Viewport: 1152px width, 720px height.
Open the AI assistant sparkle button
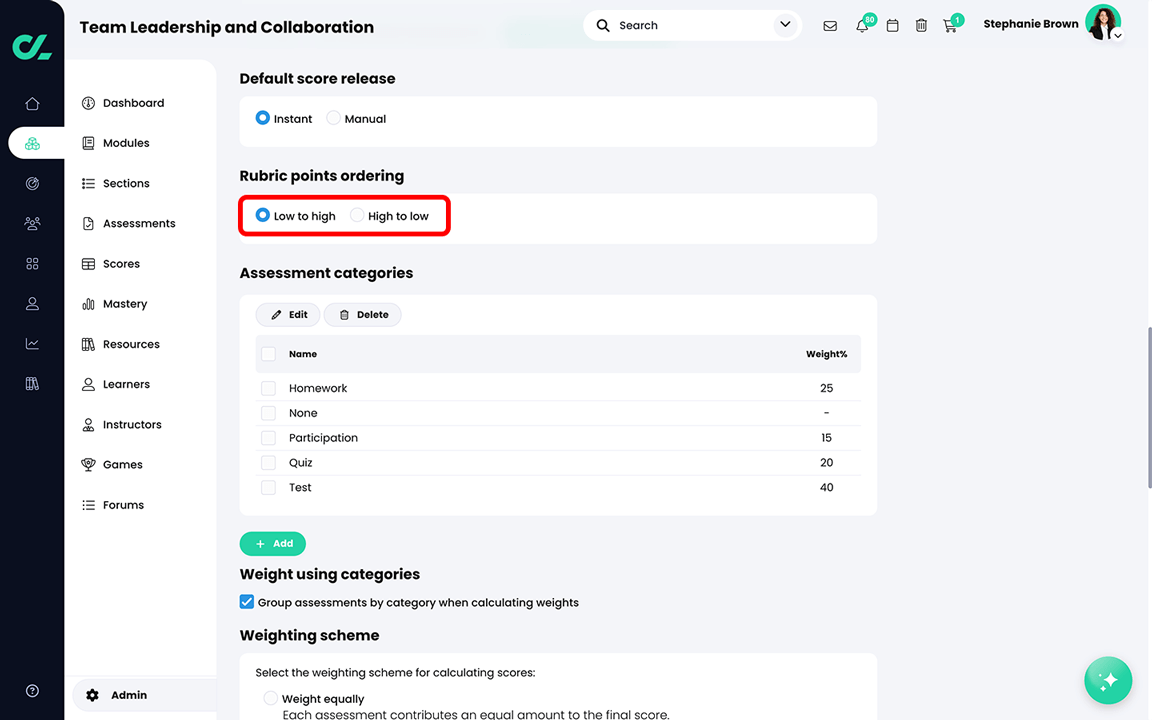[x=1108, y=680]
